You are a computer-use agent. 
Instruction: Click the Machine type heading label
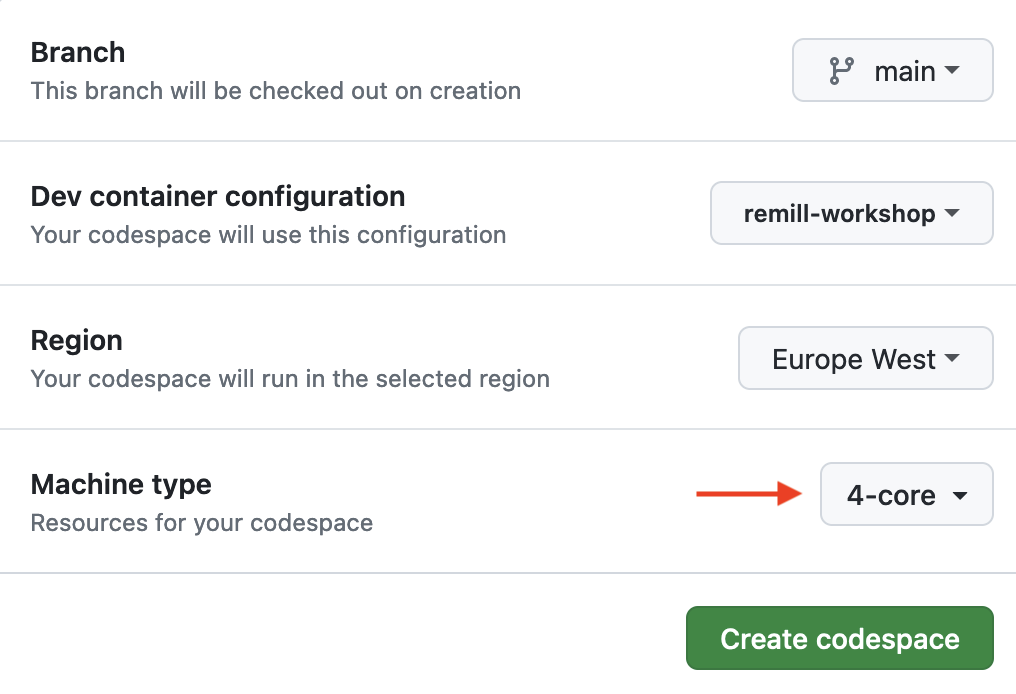point(121,485)
